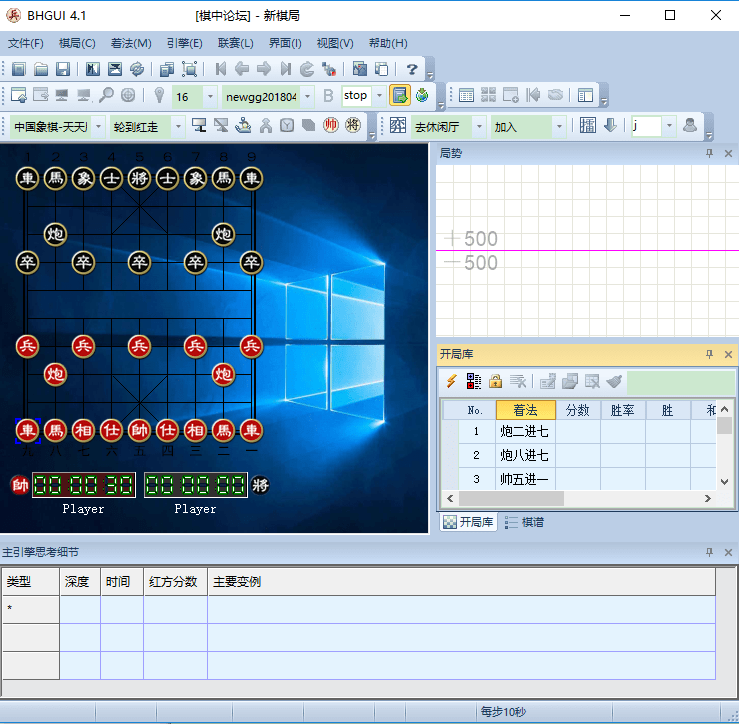Toggle auto-hide pin on 主引擎思考细节 panel

[x=709, y=552]
